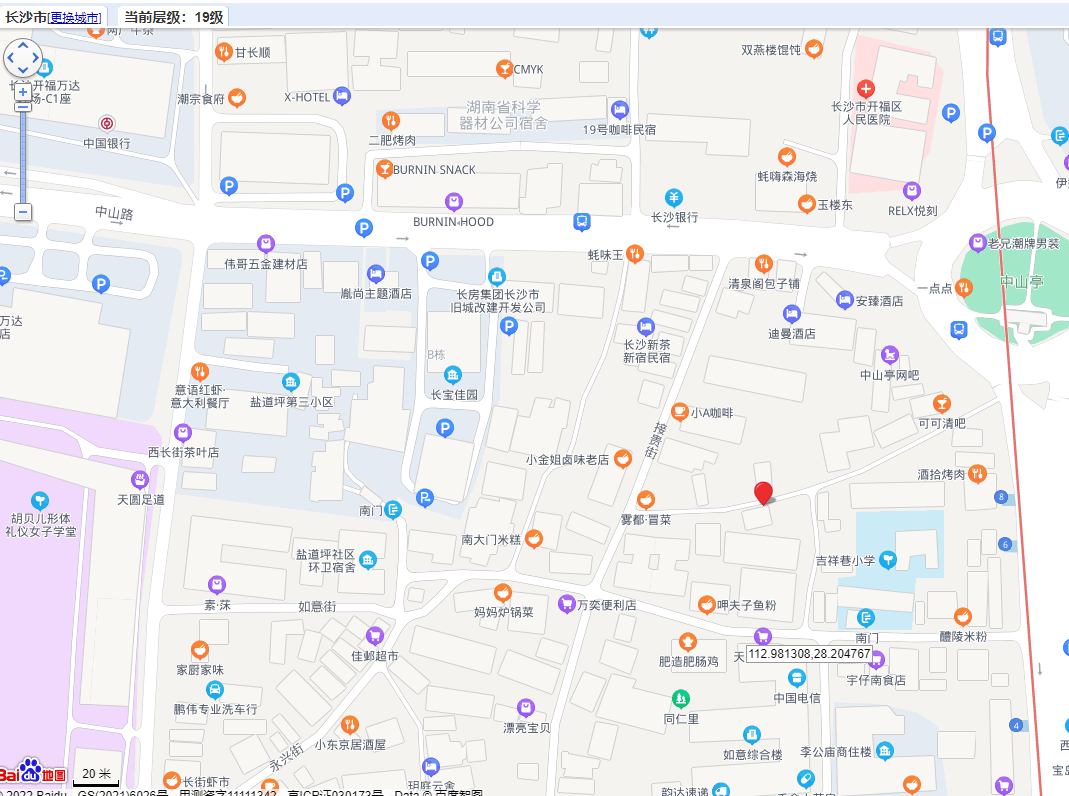This screenshot has height=796, width=1069.
Task: Click the 长沙市 city name tab
Action: 25,17
